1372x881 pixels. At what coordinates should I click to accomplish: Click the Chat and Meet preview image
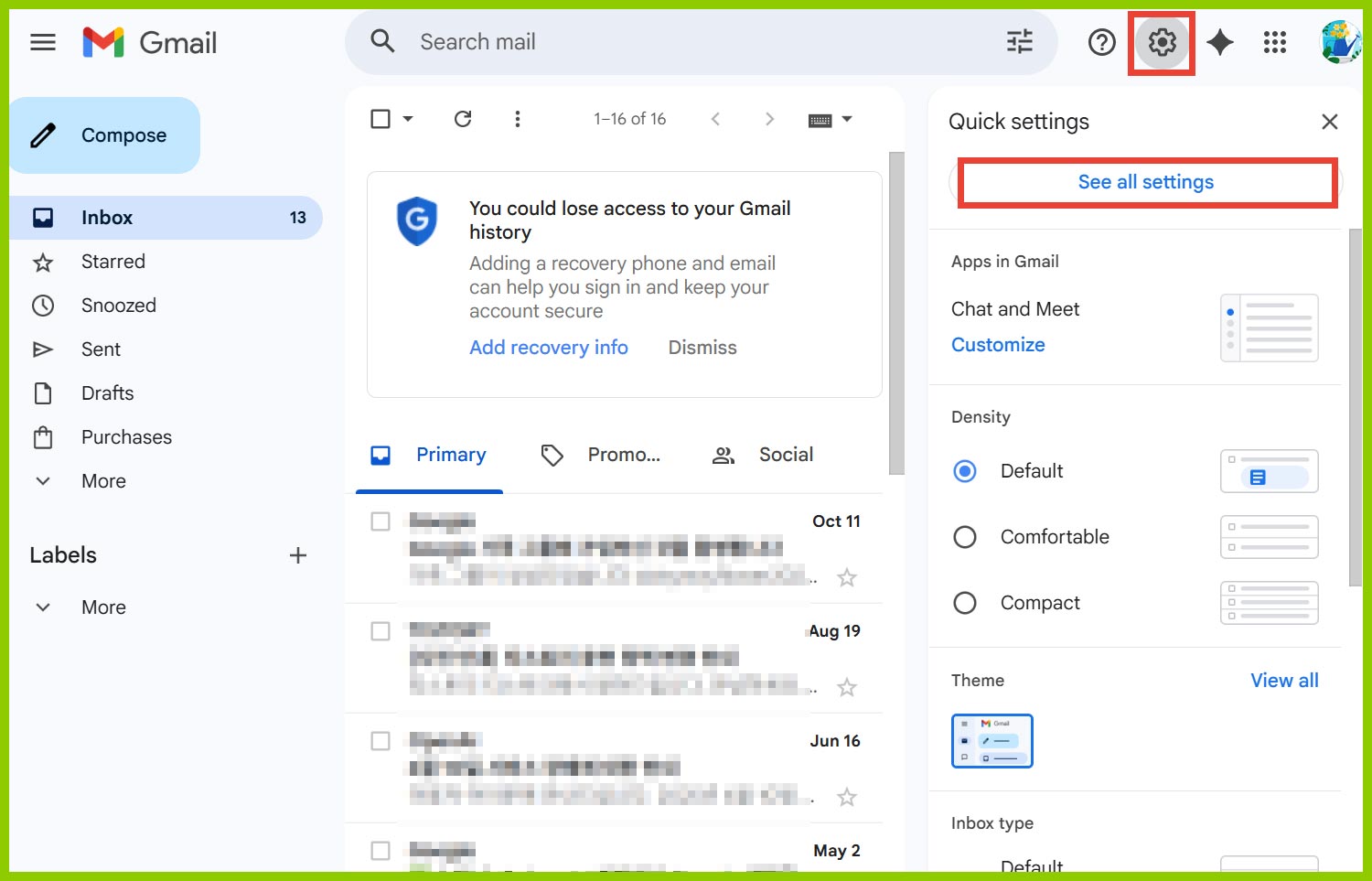click(1270, 328)
